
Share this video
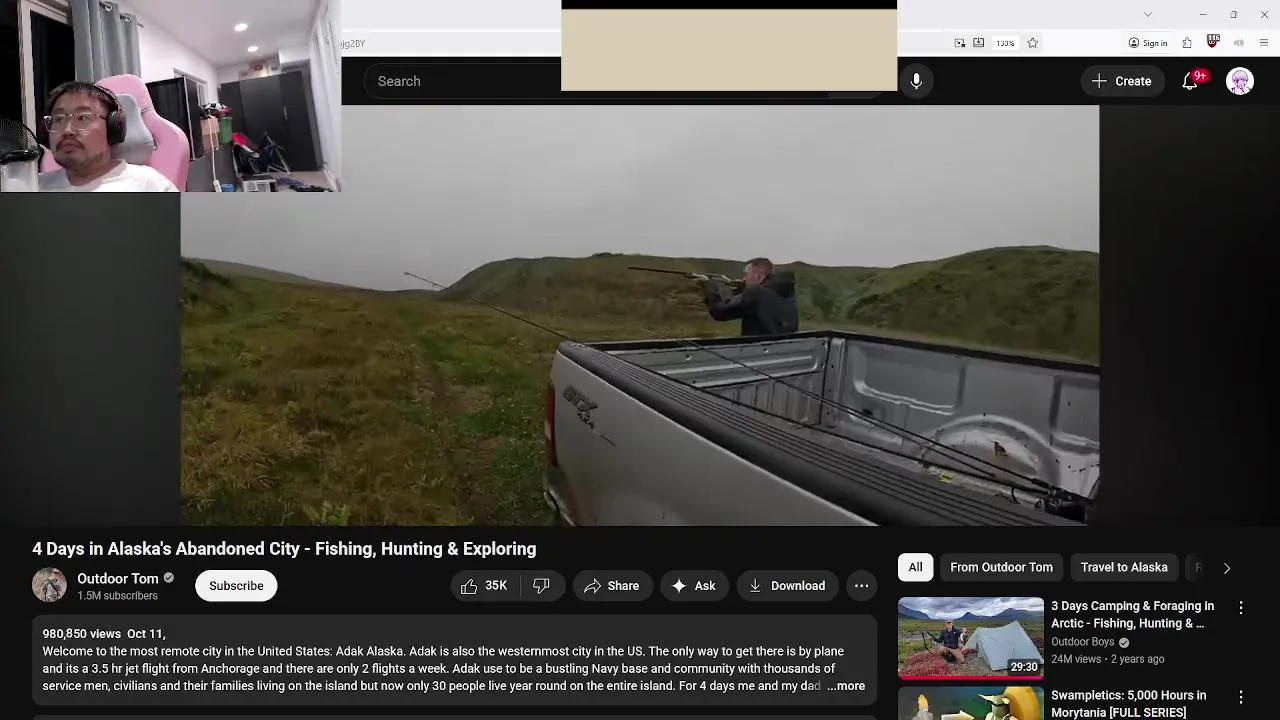click(x=611, y=586)
